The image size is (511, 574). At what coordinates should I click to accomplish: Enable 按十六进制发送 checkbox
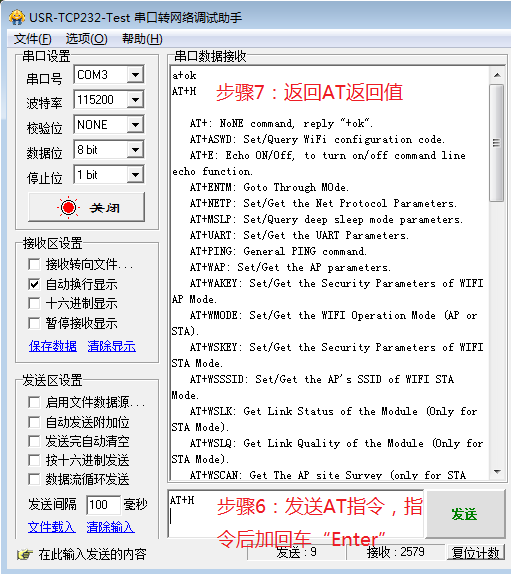coord(34,460)
